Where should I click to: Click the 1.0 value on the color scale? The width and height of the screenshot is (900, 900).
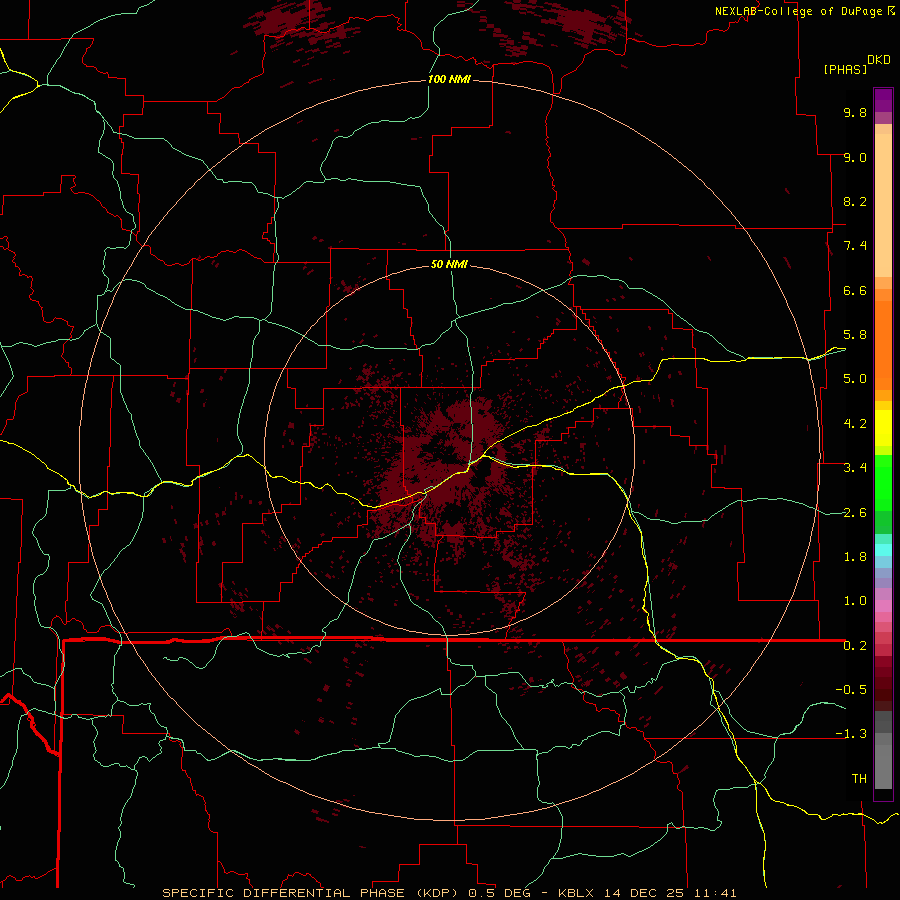tap(855, 601)
